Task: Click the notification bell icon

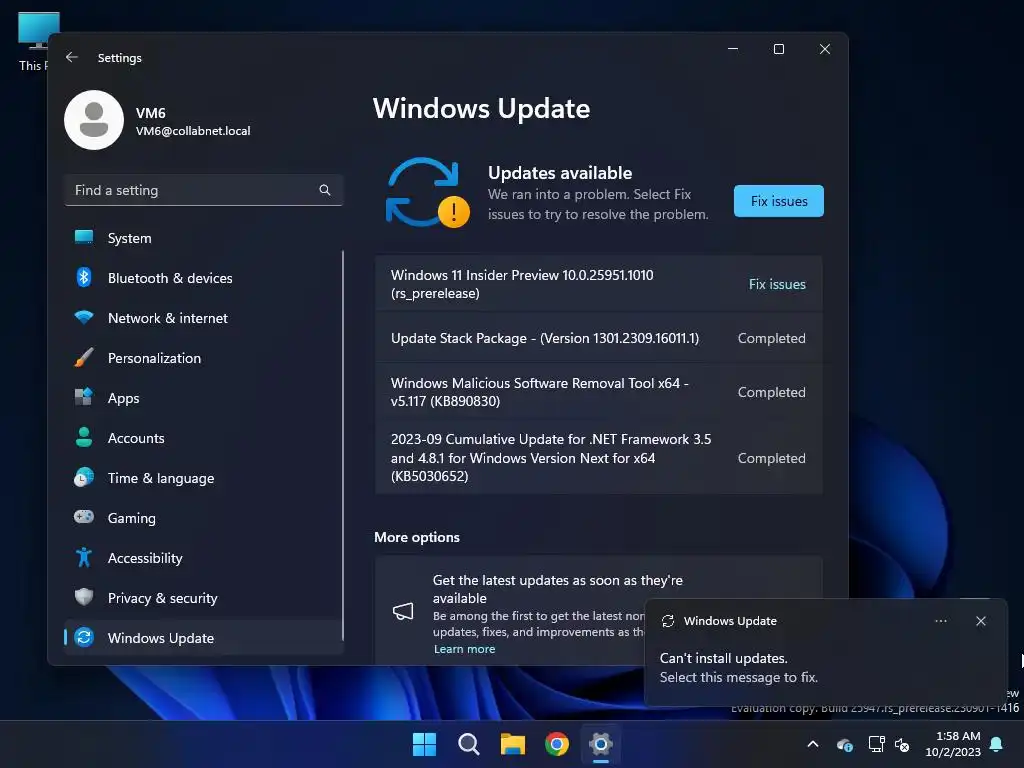Action: [x=996, y=744]
